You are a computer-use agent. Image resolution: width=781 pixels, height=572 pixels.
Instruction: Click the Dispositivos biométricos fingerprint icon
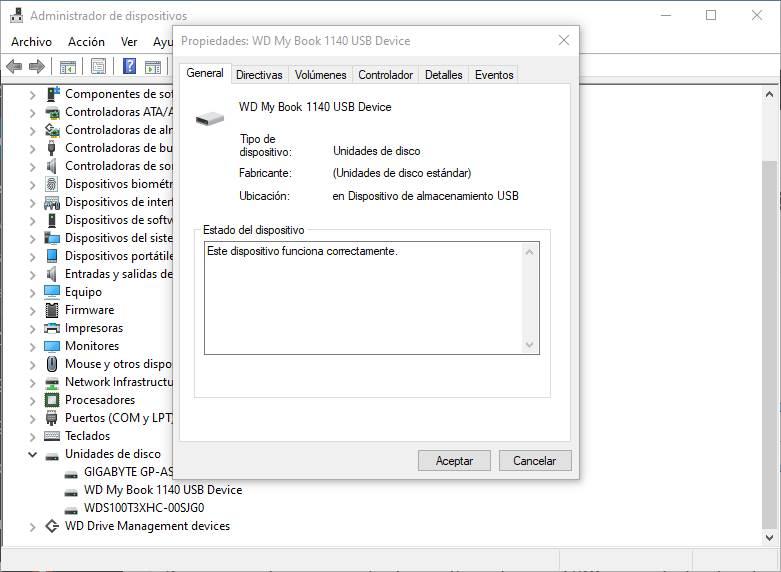tap(52, 184)
